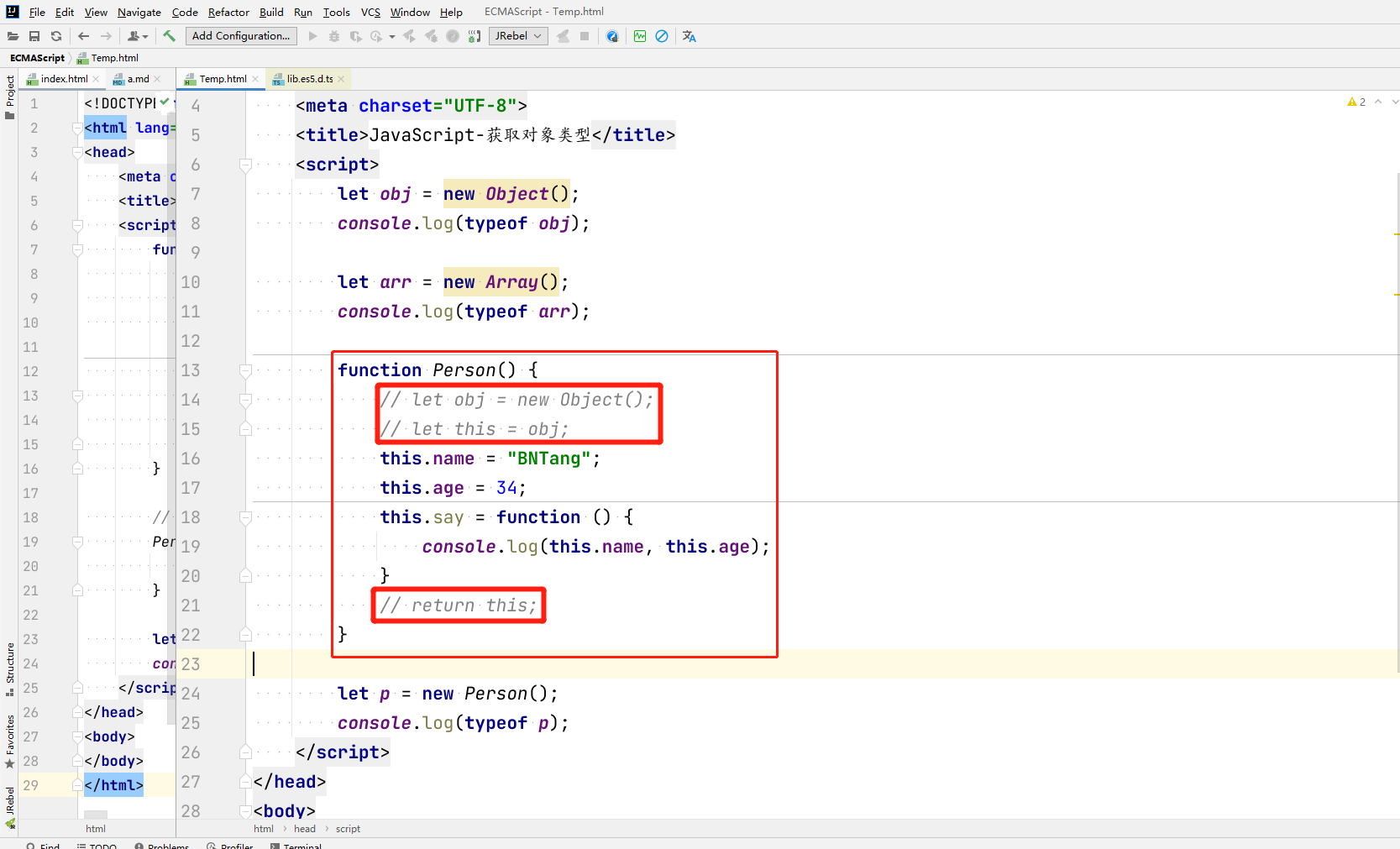Open the Favorites tool window
The image size is (1400, 849).
pyautogui.click(x=10, y=741)
